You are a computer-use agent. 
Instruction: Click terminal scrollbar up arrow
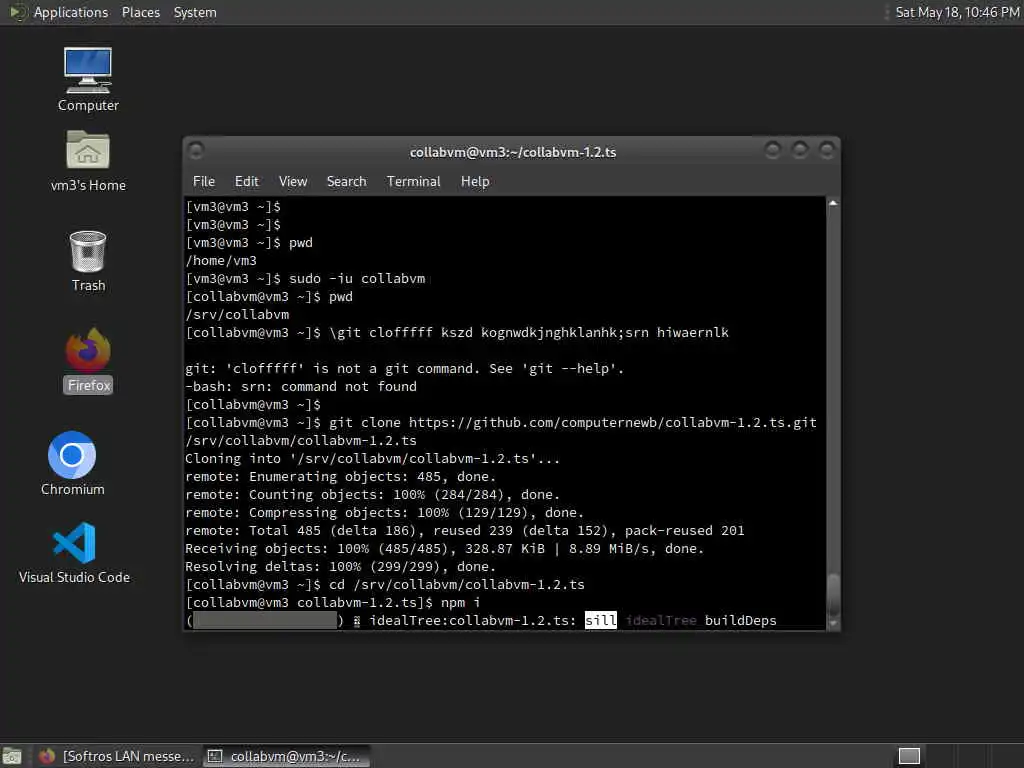coord(833,203)
